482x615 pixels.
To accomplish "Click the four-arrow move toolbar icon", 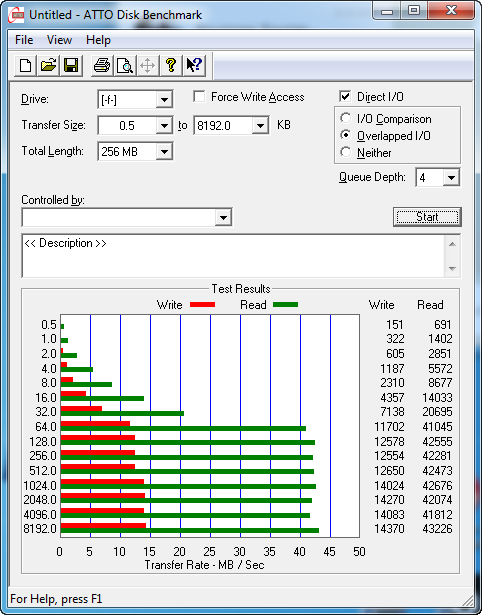I will point(147,65).
